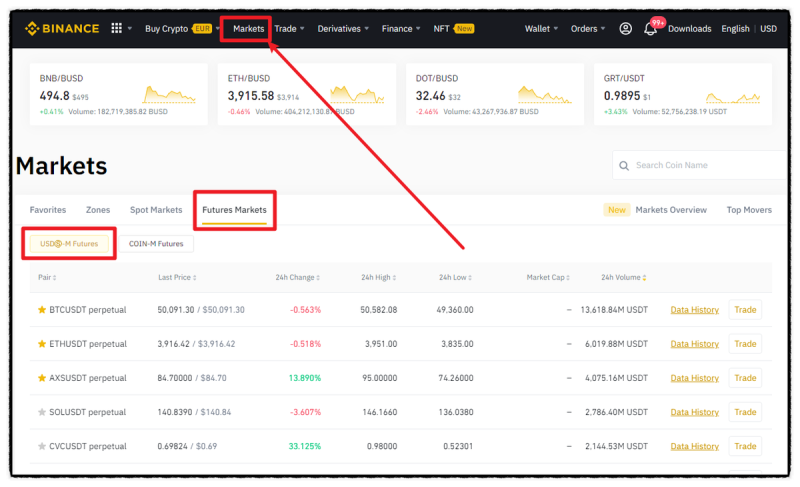Change language via English selector
Screen dimensions: 800x487
coord(735,29)
